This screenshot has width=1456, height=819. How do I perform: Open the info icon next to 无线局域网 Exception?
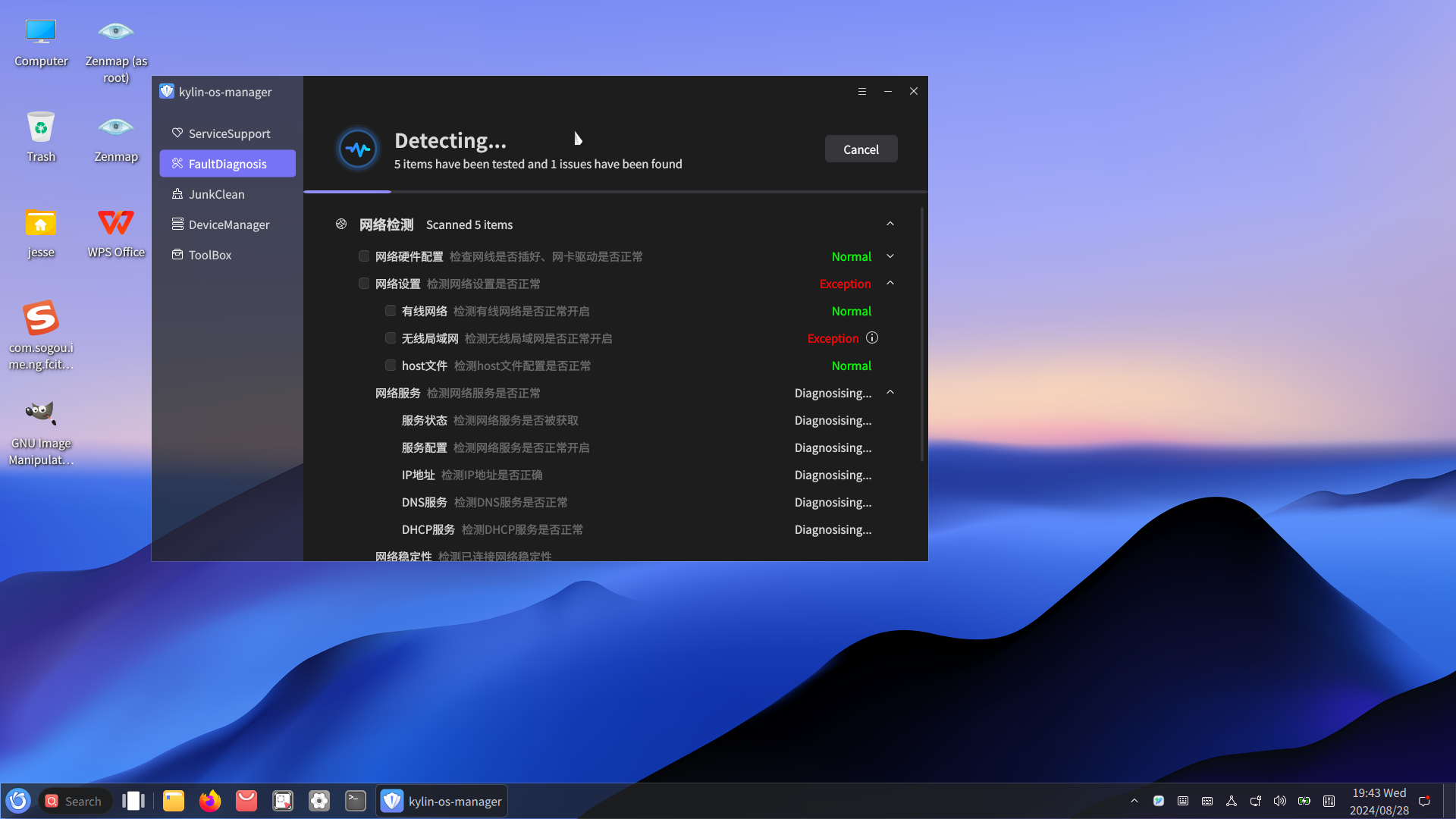[872, 338]
